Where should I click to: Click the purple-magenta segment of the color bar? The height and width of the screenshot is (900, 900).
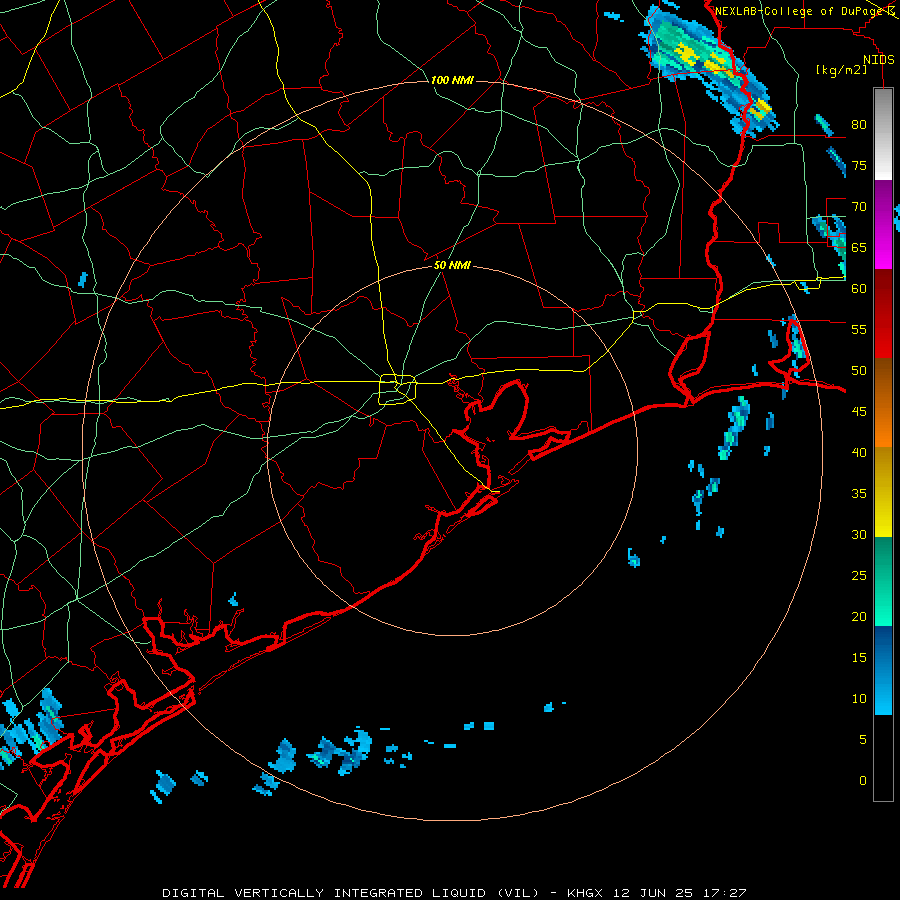[883, 224]
